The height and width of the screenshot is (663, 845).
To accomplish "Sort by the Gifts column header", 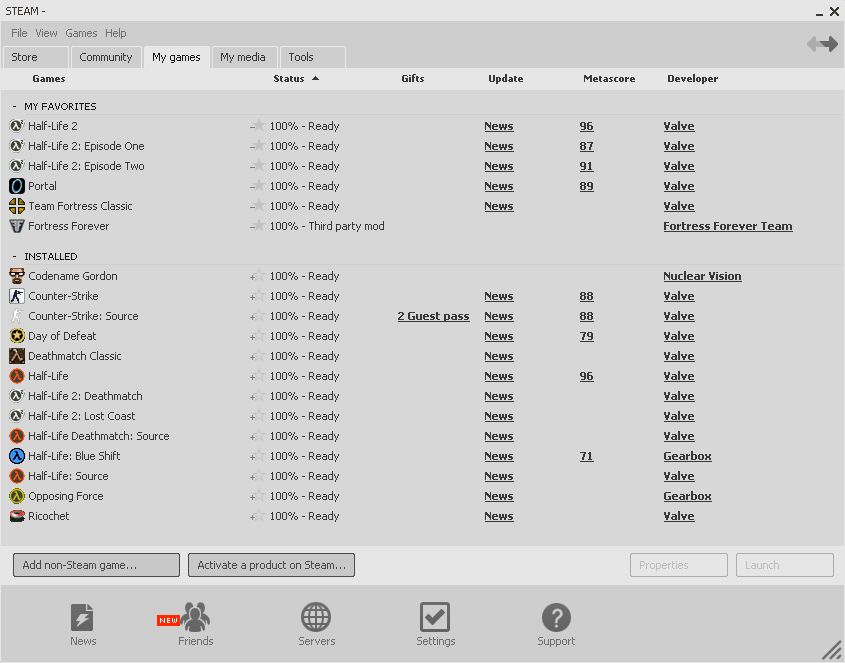I will click(x=413, y=79).
